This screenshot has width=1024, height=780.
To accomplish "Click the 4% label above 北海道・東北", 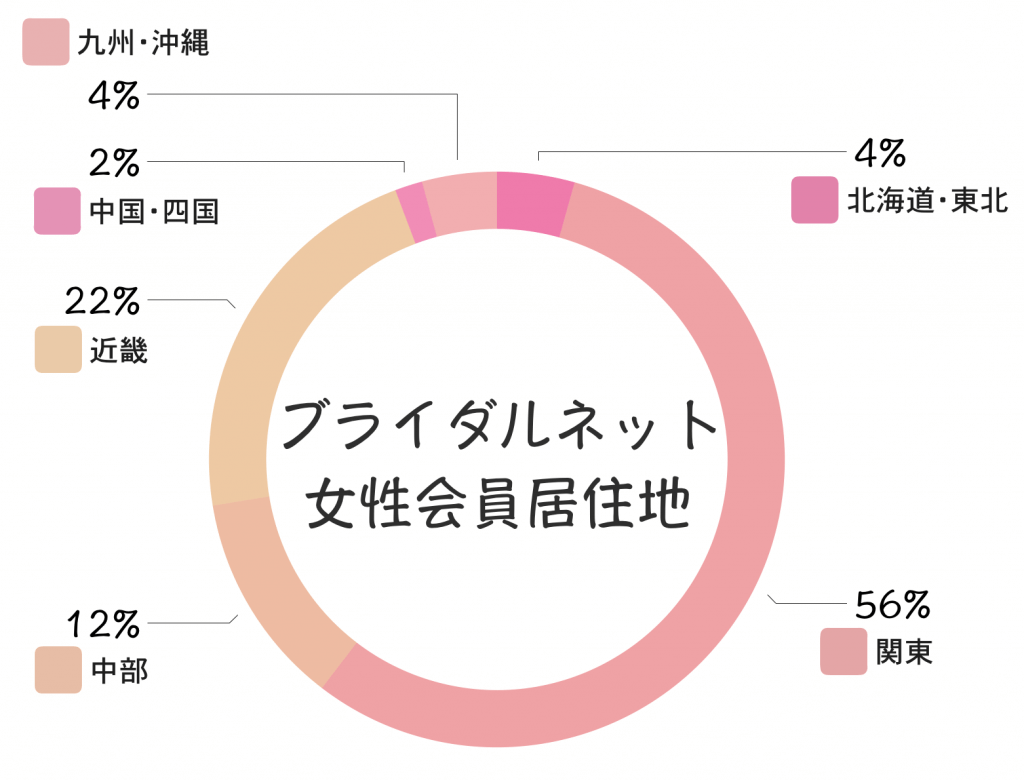I will tap(880, 154).
